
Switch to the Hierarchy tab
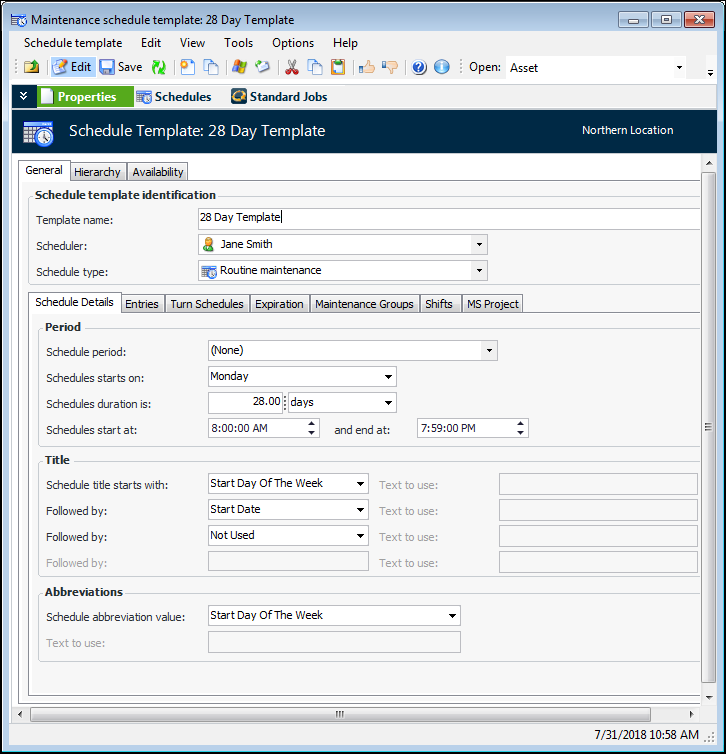(x=97, y=172)
